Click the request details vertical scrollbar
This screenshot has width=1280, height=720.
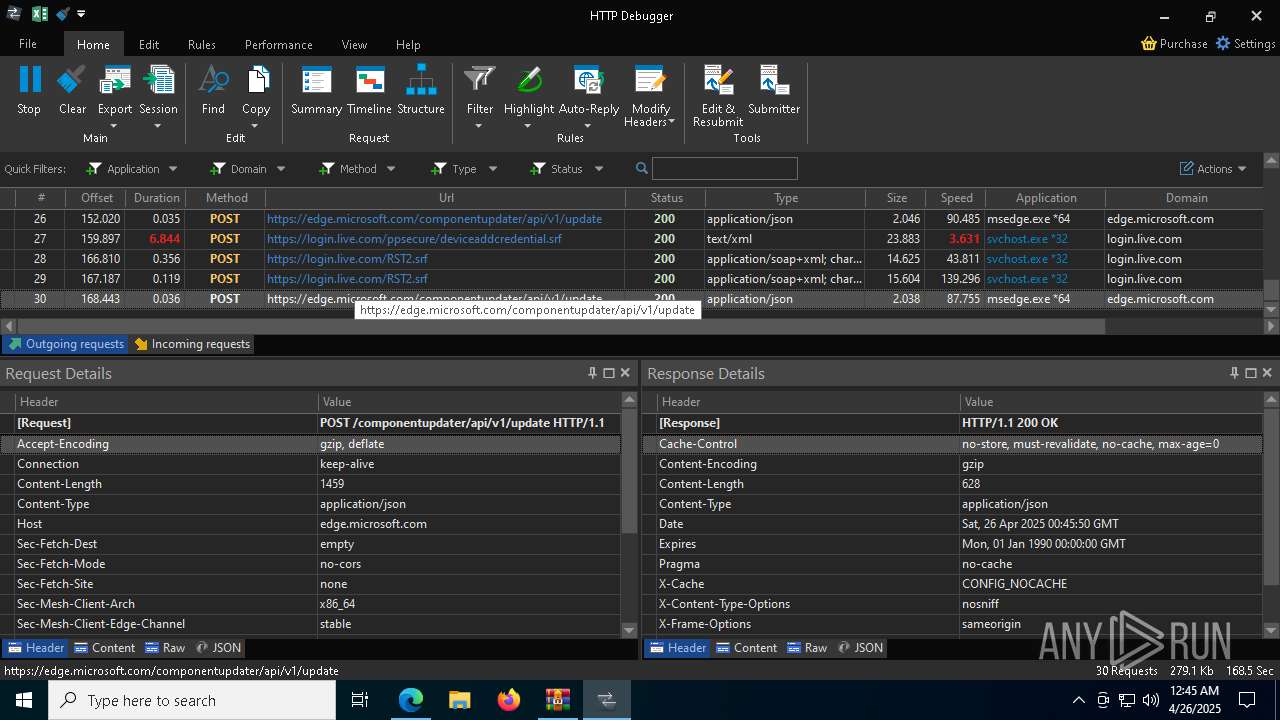tap(629, 470)
